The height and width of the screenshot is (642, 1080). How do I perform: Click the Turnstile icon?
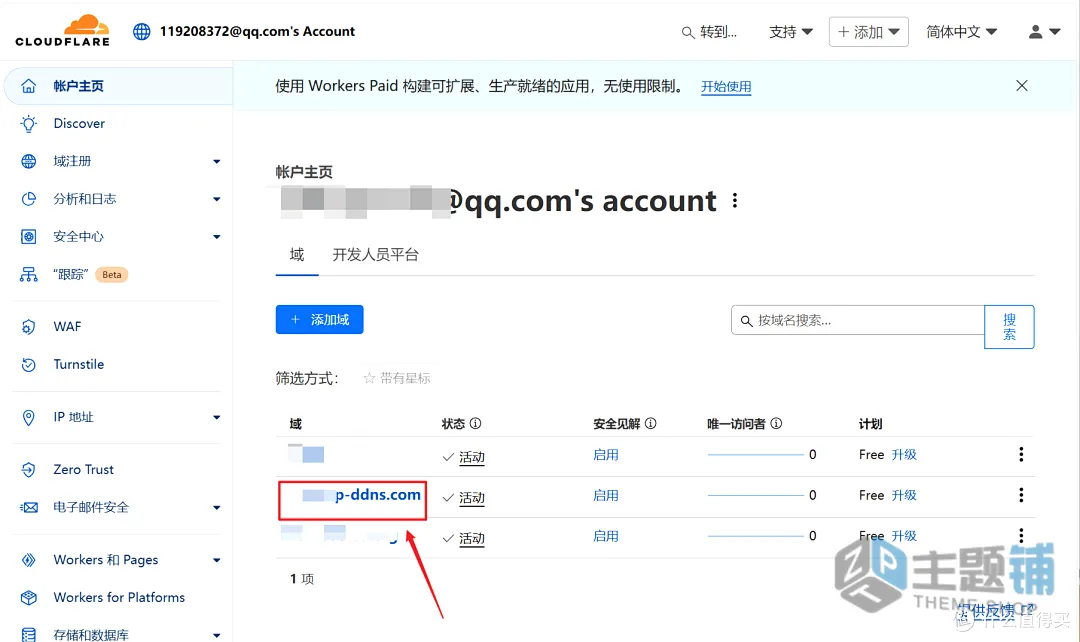(28, 364)
